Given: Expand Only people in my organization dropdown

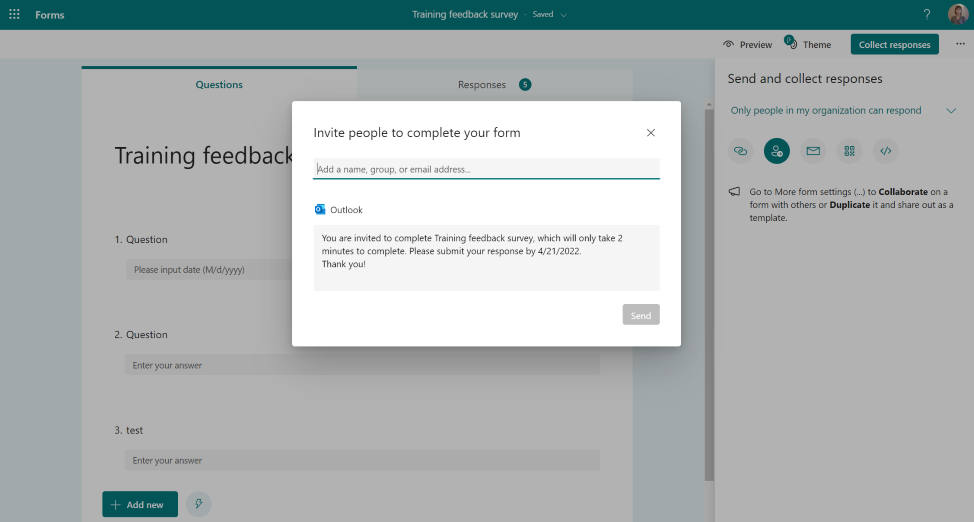Looking at the screenshot, I should coord(843,111).
